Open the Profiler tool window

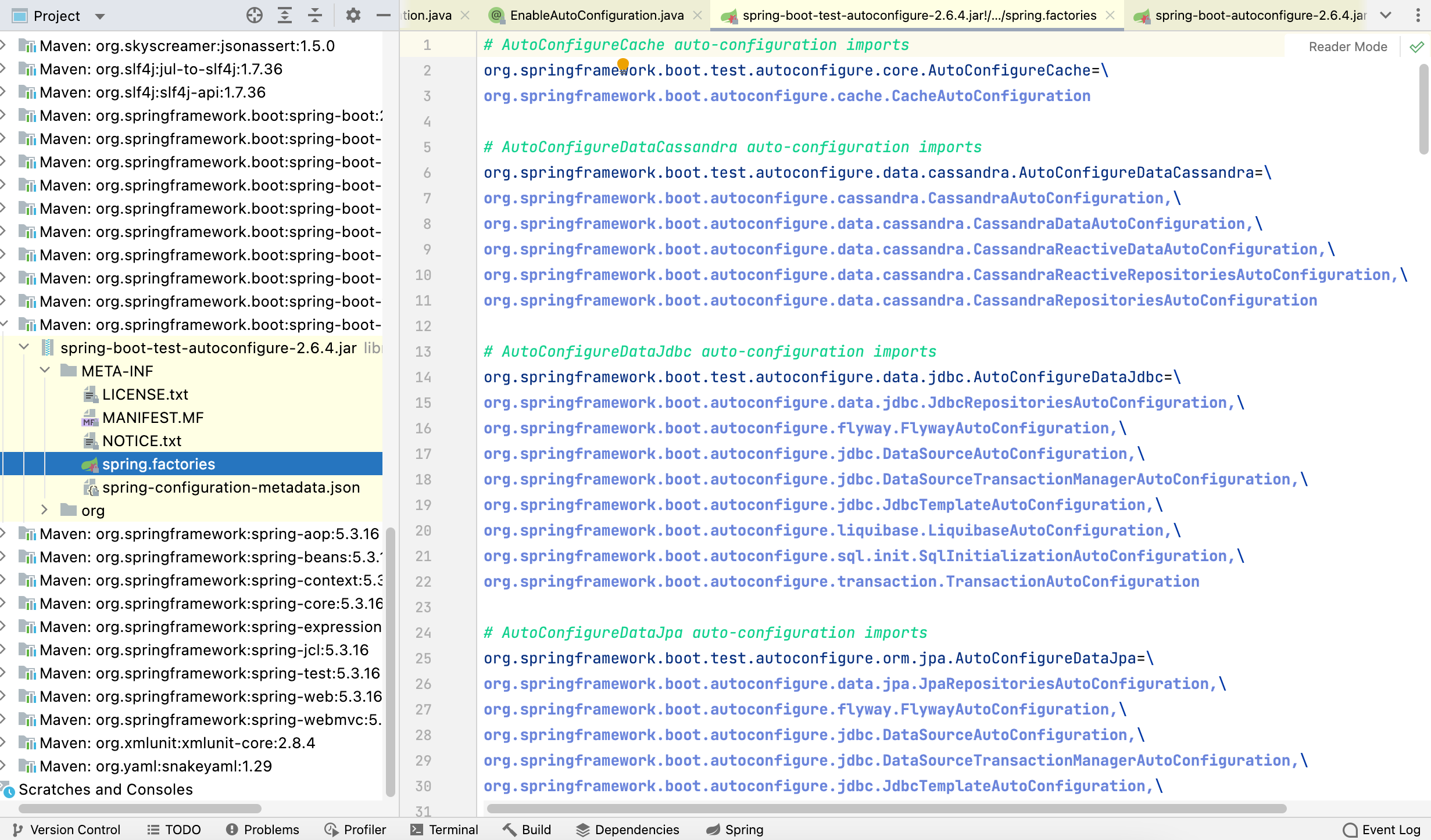355,830
